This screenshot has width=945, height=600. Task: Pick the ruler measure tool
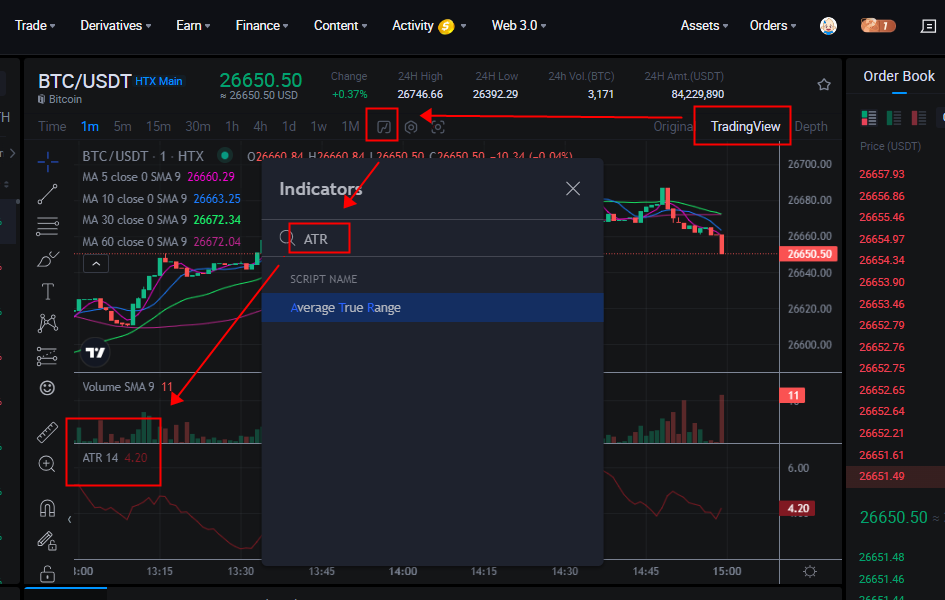pos(47,432)
